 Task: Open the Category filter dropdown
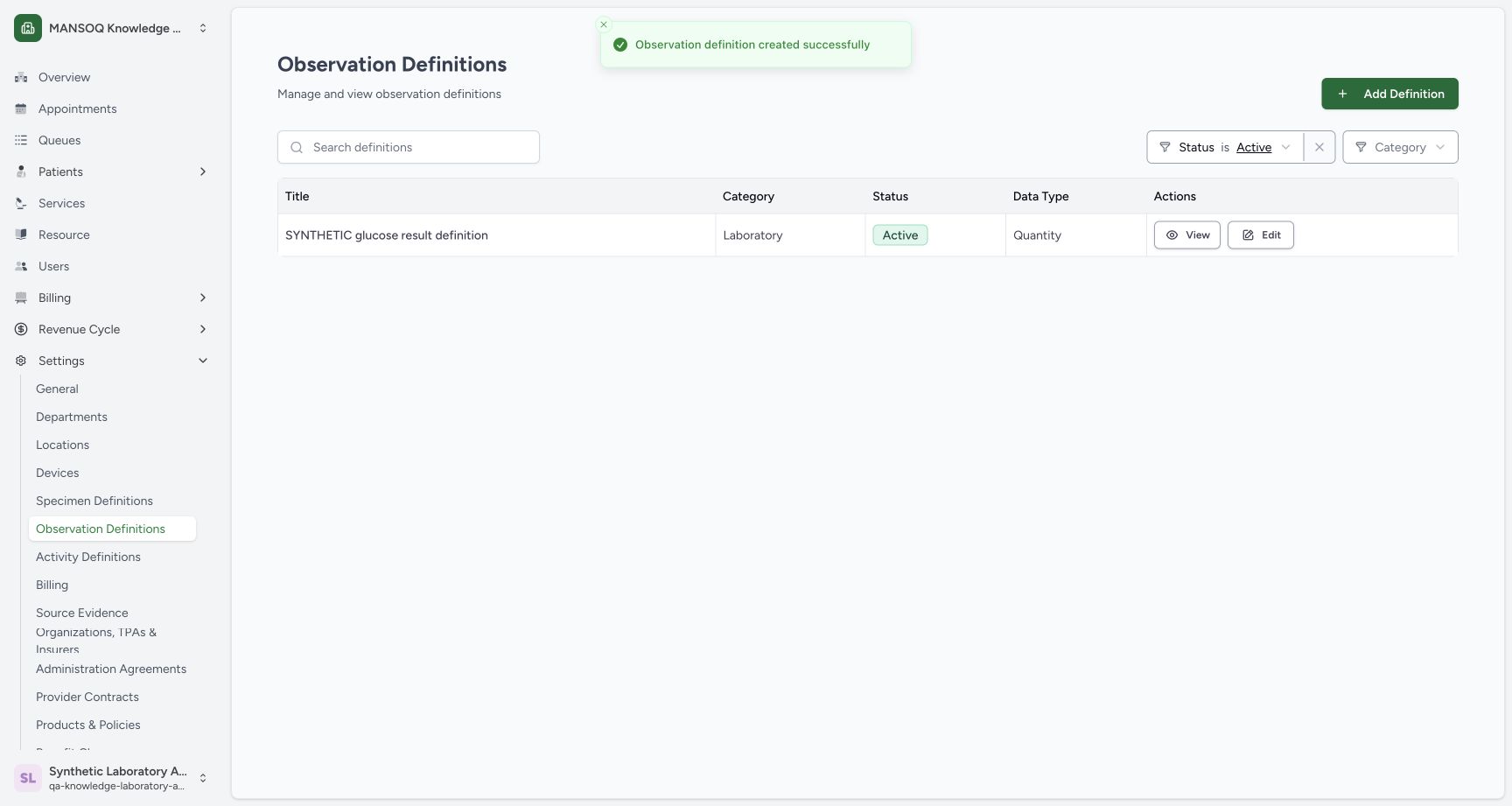1400,147
